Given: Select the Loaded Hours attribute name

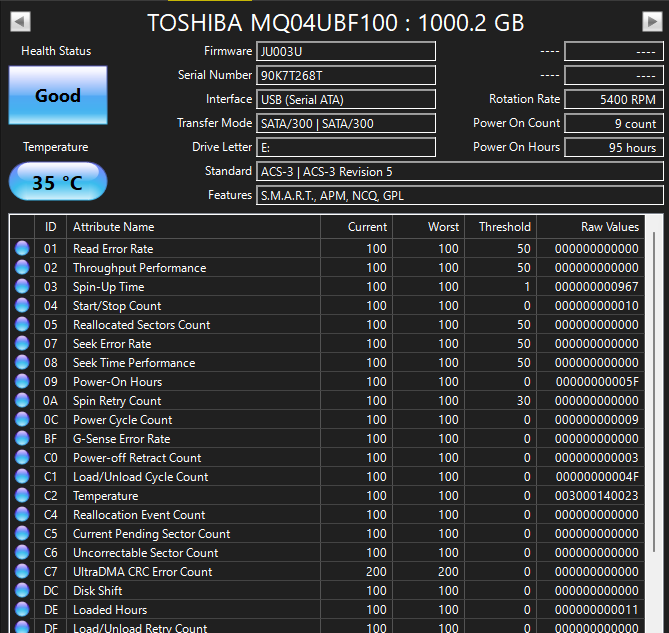Looking at the screenshot, I should point(110,610).
